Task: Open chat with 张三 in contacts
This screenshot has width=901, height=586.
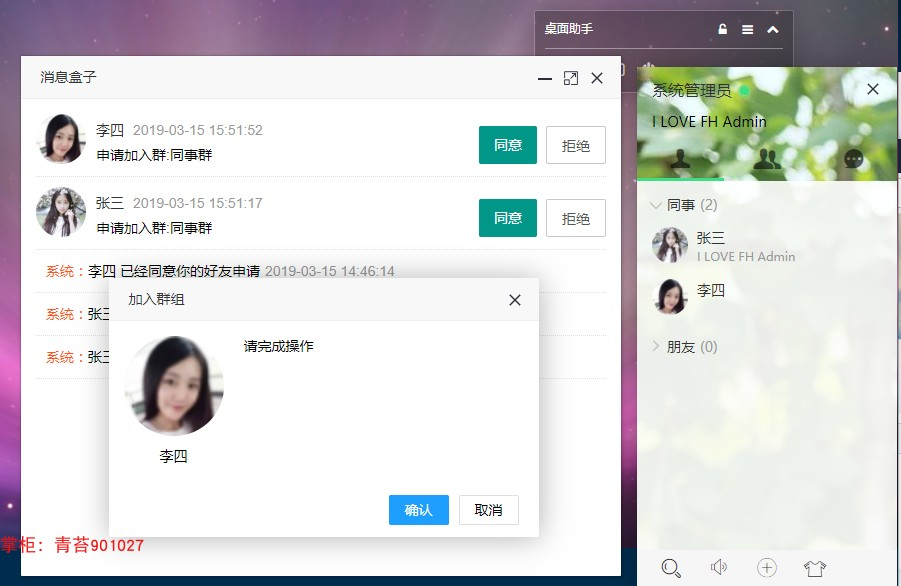Action: pos(767,245)
